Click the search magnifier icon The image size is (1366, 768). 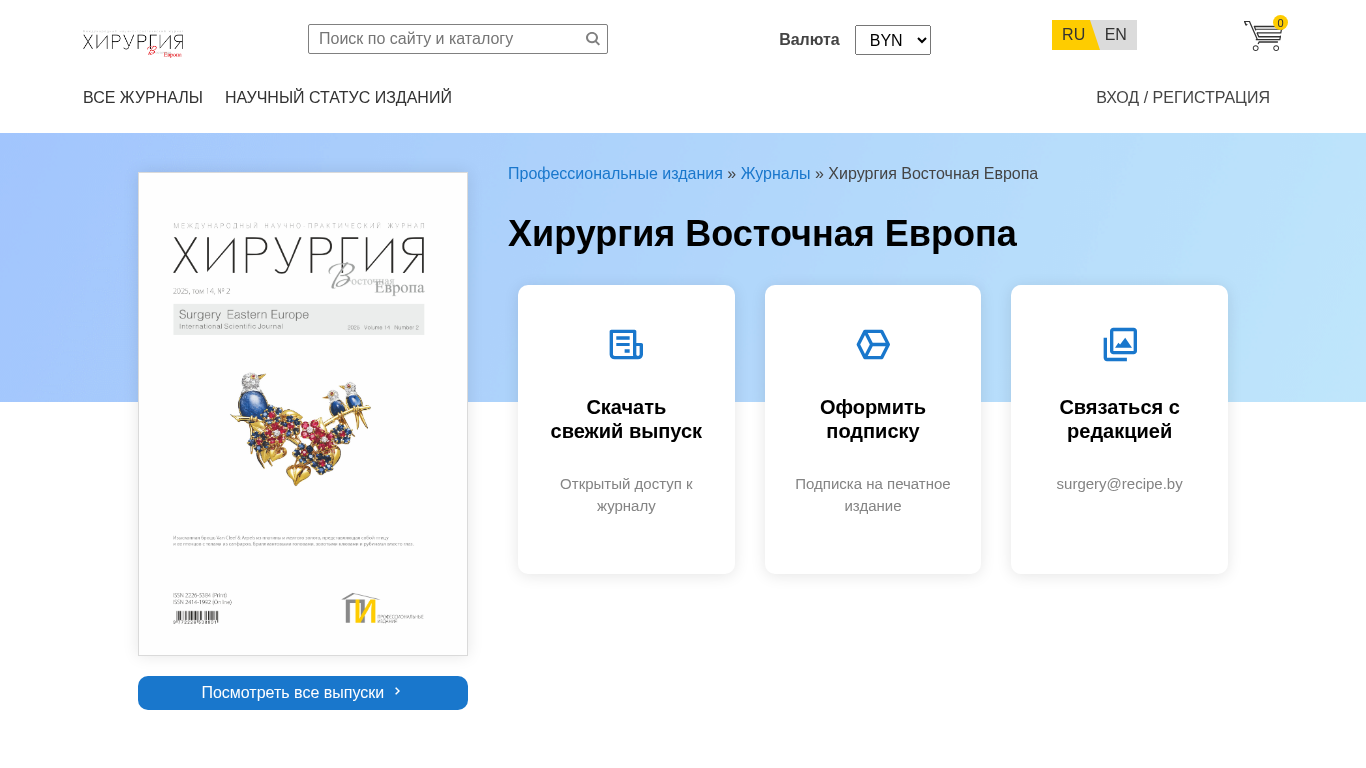click(593, 39)
